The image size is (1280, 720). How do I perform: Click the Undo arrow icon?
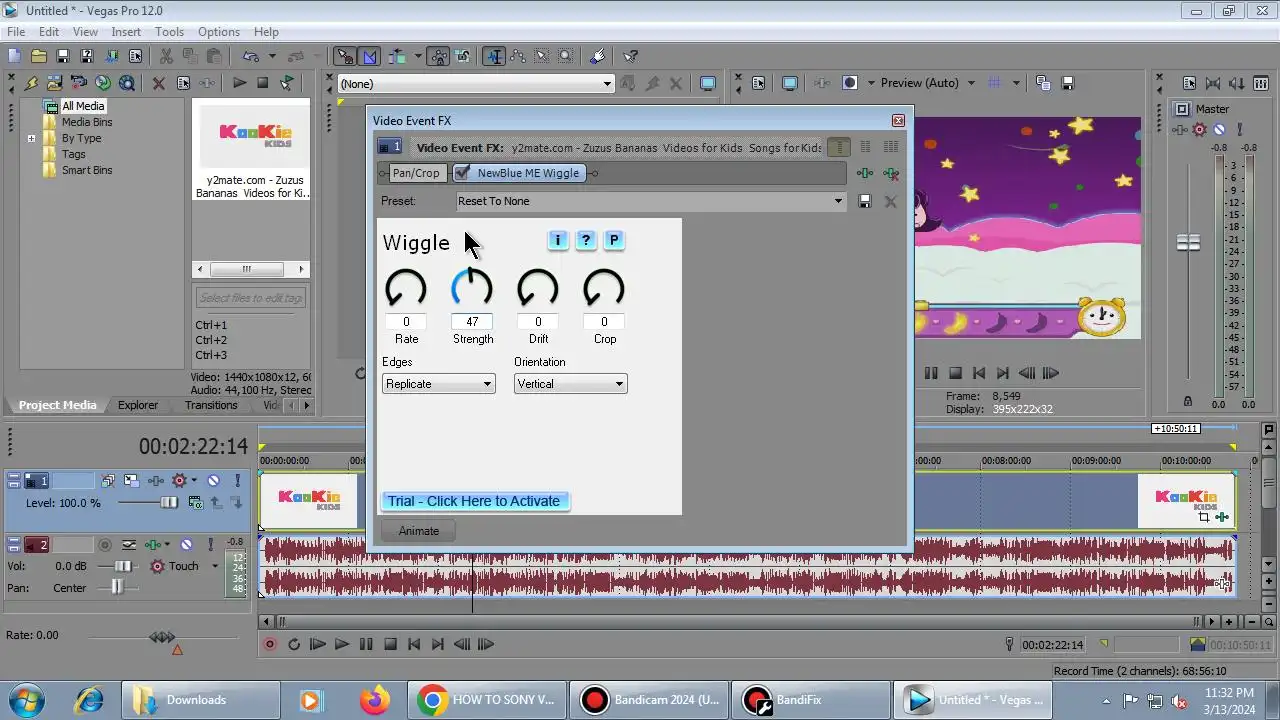point(250,56)
